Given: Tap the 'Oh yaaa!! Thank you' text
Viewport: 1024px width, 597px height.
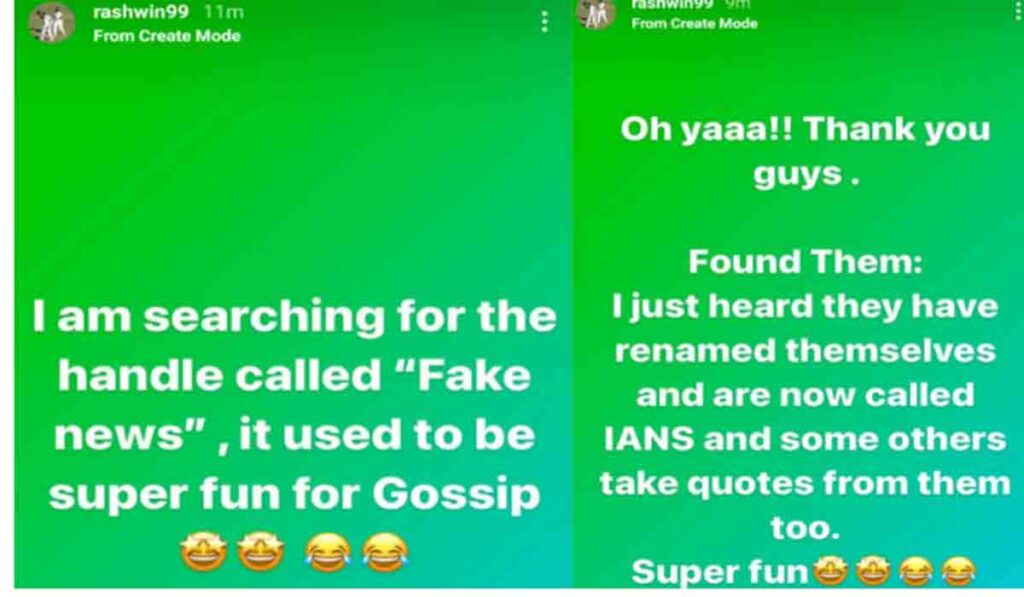Looking at the screenshot, I should [x=805, y=129].
